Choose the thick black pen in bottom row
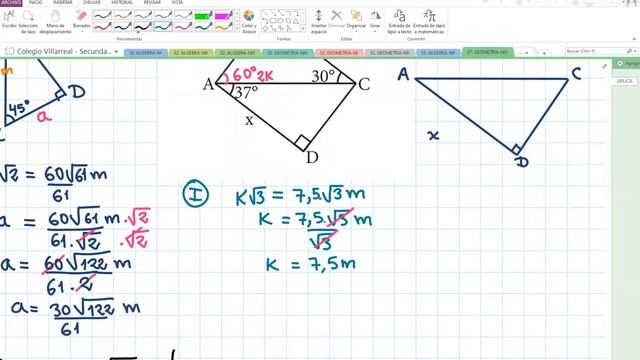 click(x=143, y=27)
